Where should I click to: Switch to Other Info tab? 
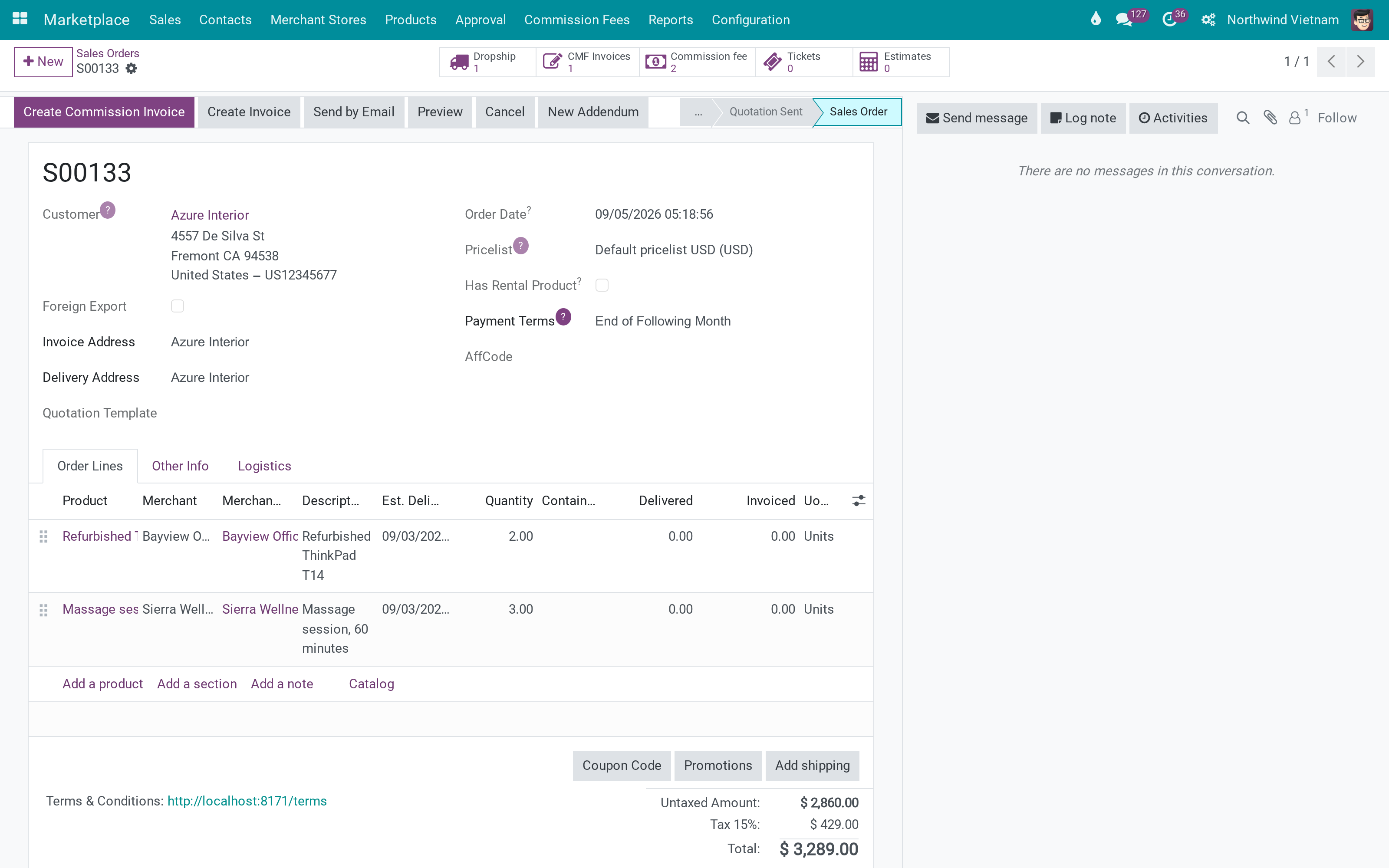pyautogui.click(x=180, y=466)
